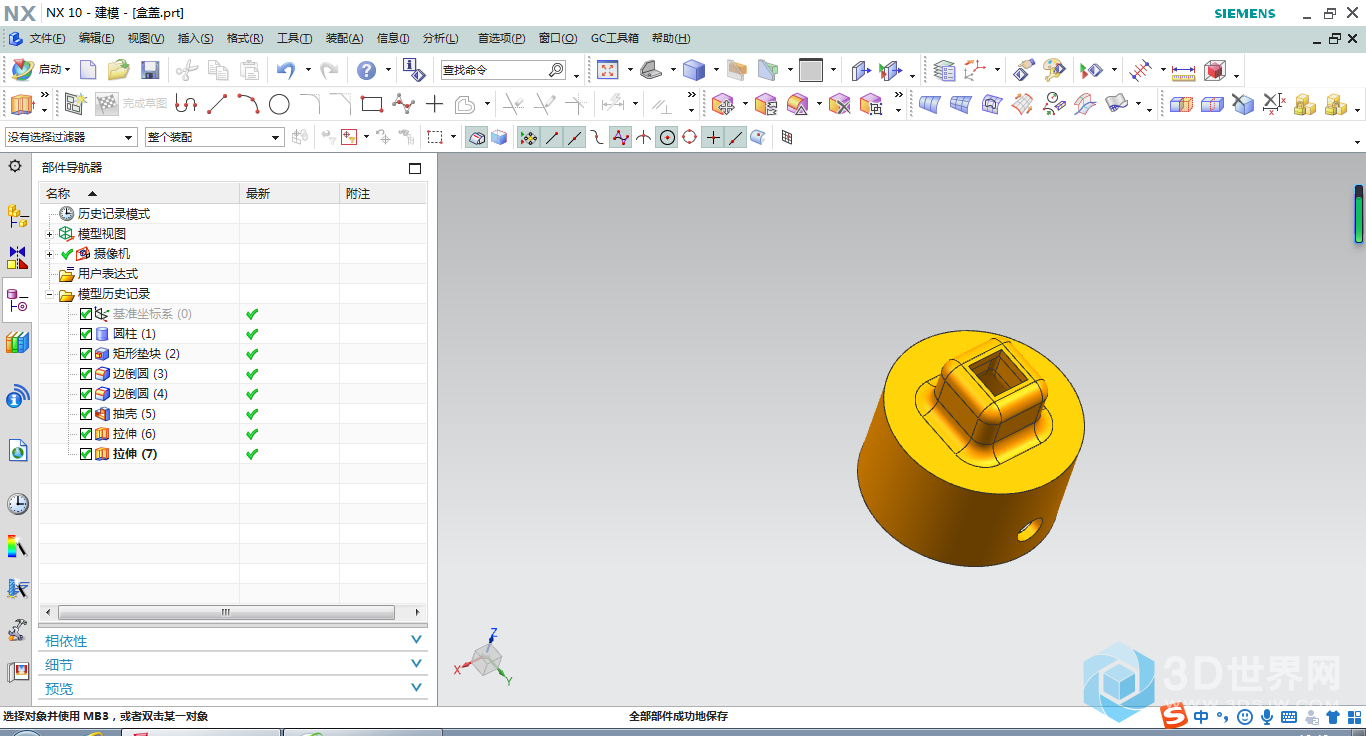This screenshot has height=736, width=1366.
Task: Click the Layer settings icon
Action: pos(944,70)
